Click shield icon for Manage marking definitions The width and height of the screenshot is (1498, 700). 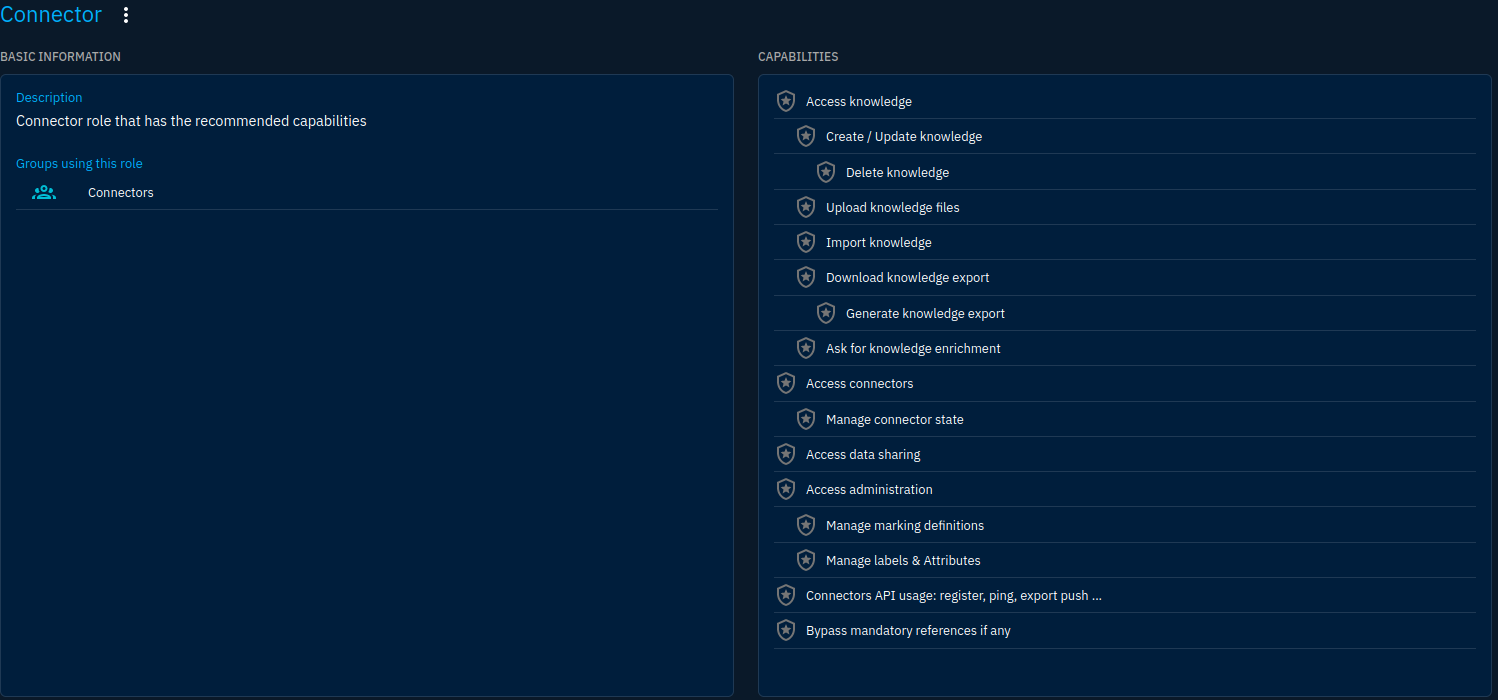(x=806, y=525)
